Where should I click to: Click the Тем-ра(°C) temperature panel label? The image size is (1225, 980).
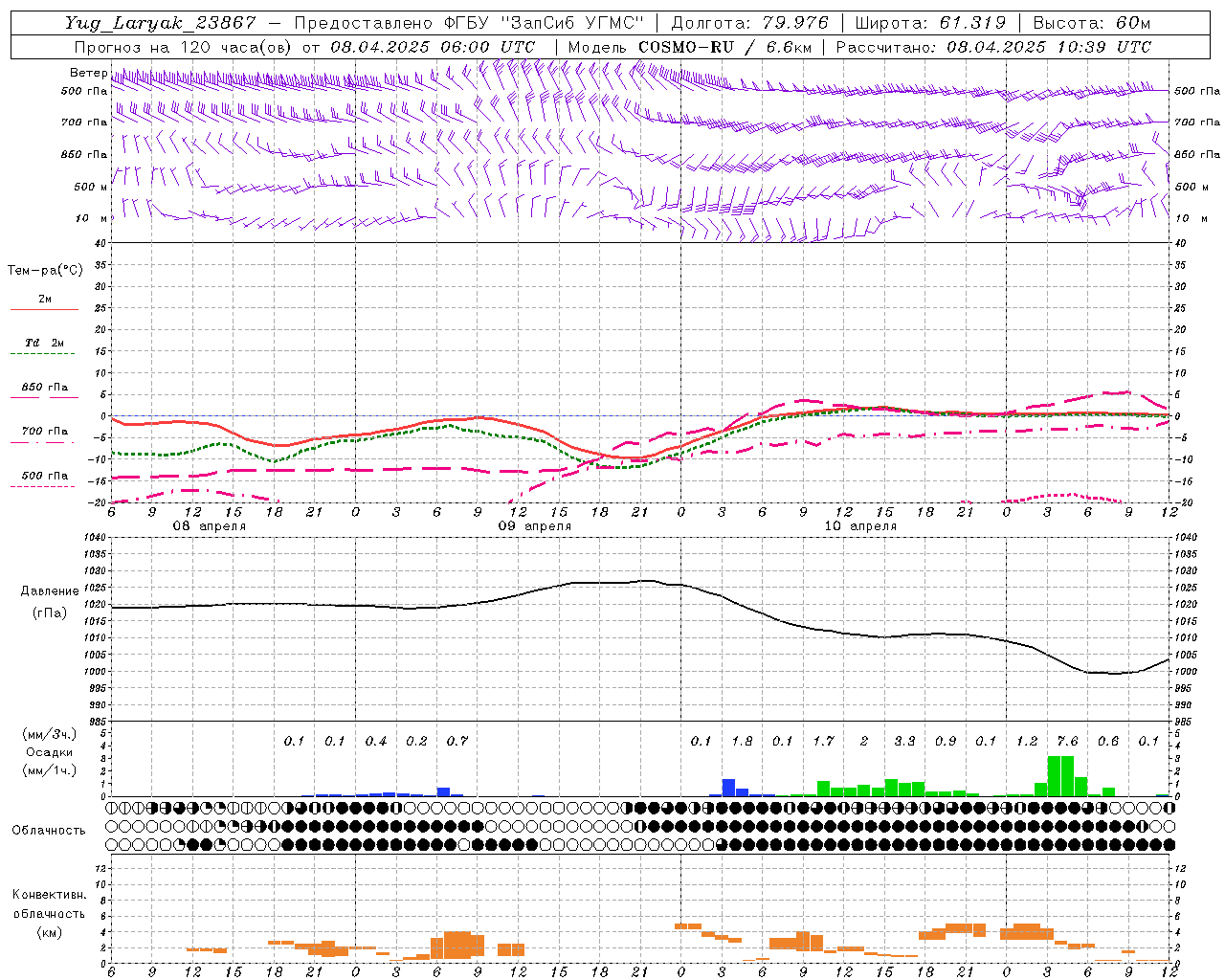point(45,271)
